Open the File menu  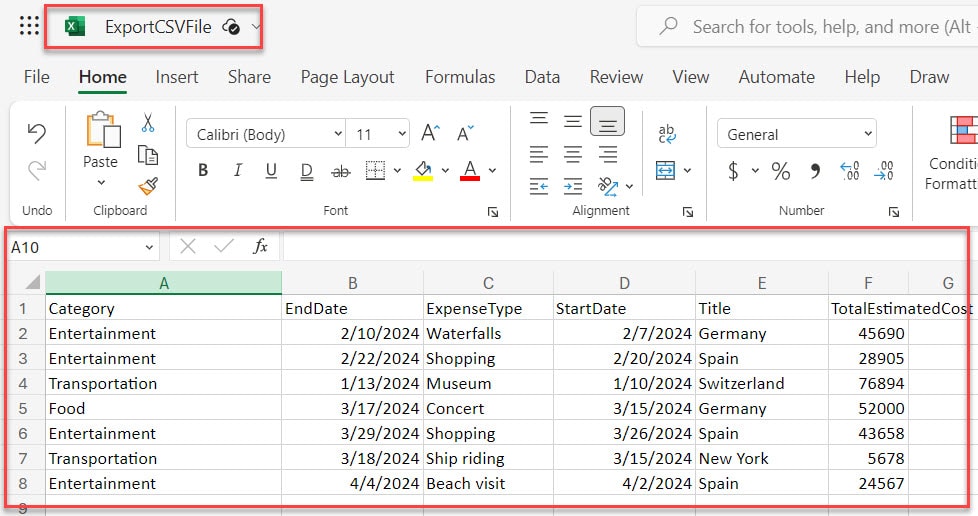[x=37, y=77]
